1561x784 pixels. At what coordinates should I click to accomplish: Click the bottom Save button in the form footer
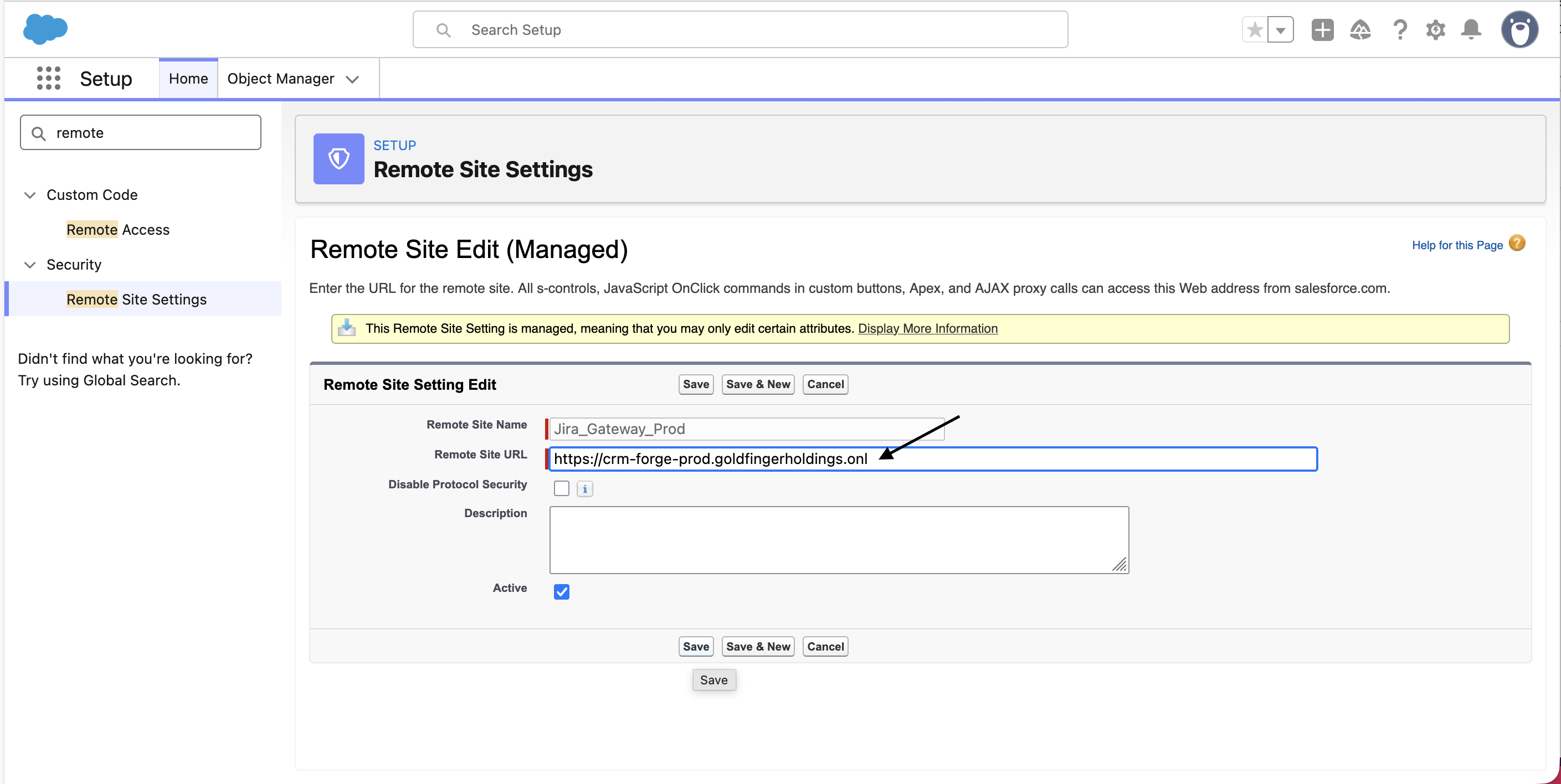click(x=696, y=647)
